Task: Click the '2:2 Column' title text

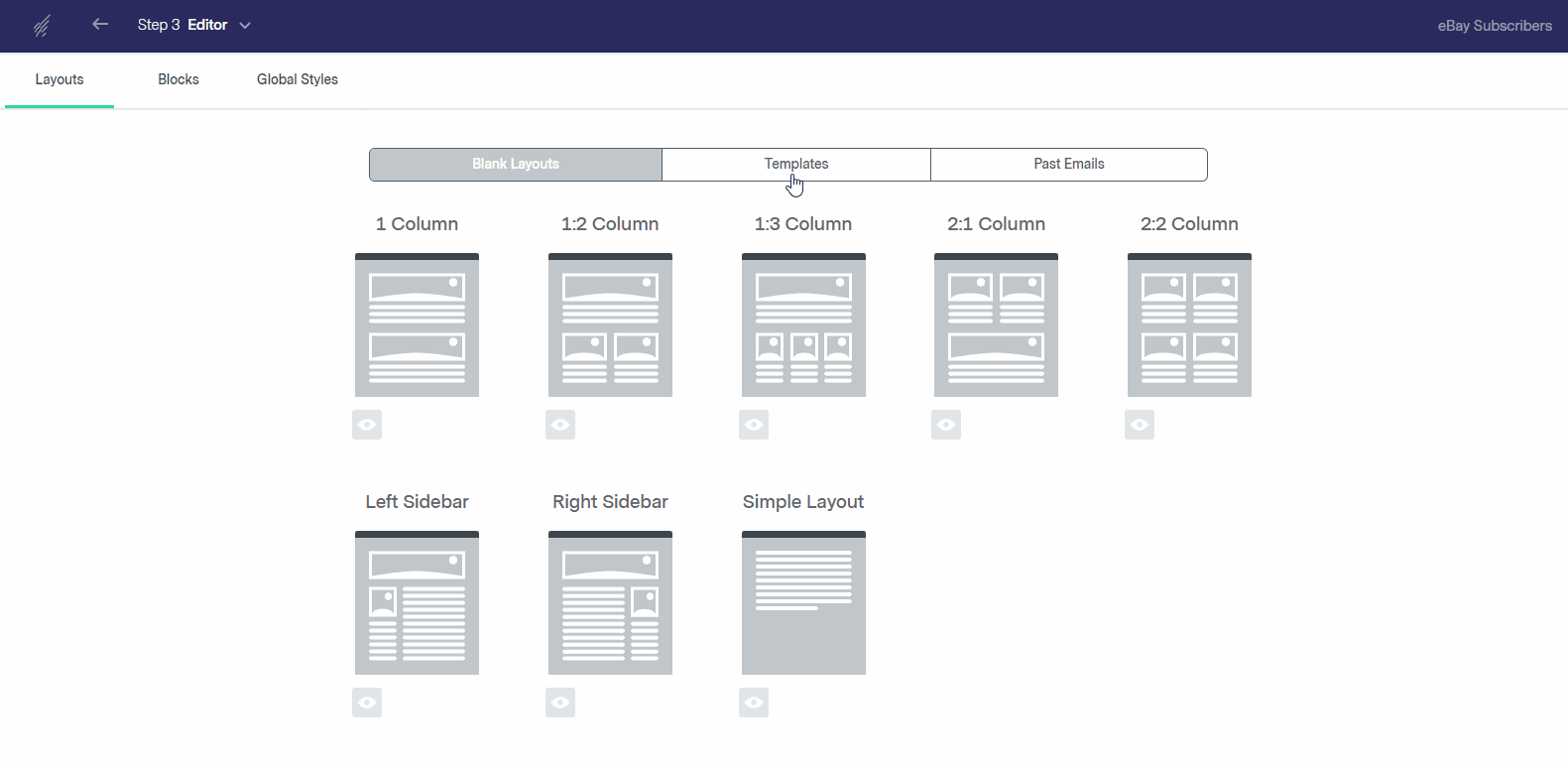Action: click(1189, 224)
